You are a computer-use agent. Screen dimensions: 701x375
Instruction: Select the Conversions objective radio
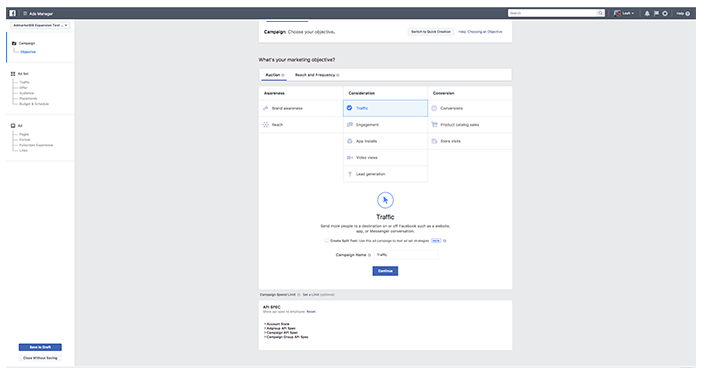pyautogui.click(x=434, y=108)
